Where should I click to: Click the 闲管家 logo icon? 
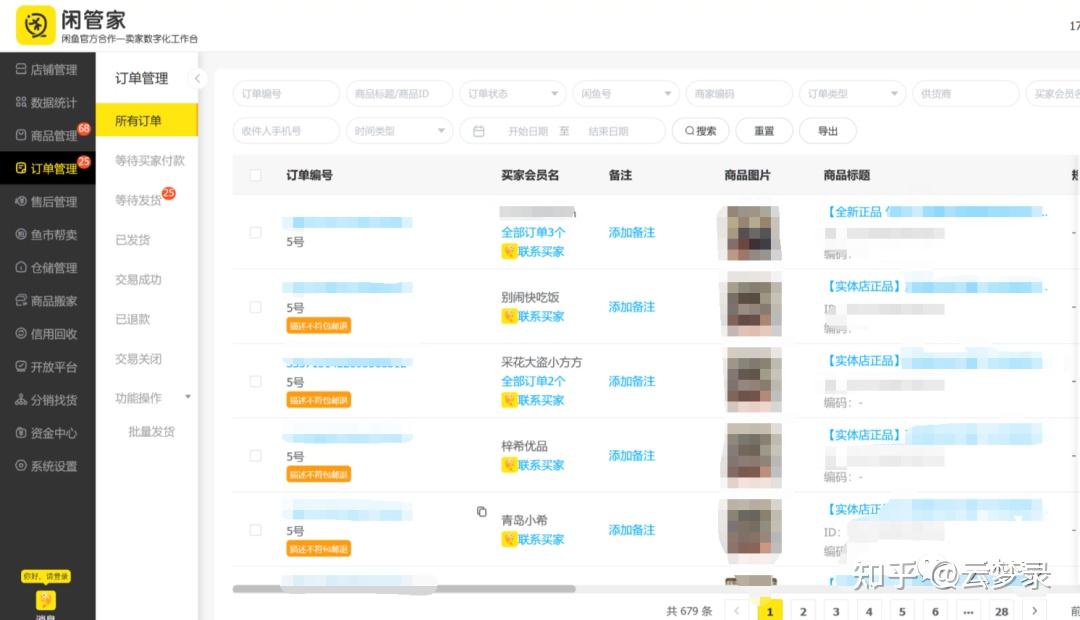pyautogui.click(x=36, y=25)
